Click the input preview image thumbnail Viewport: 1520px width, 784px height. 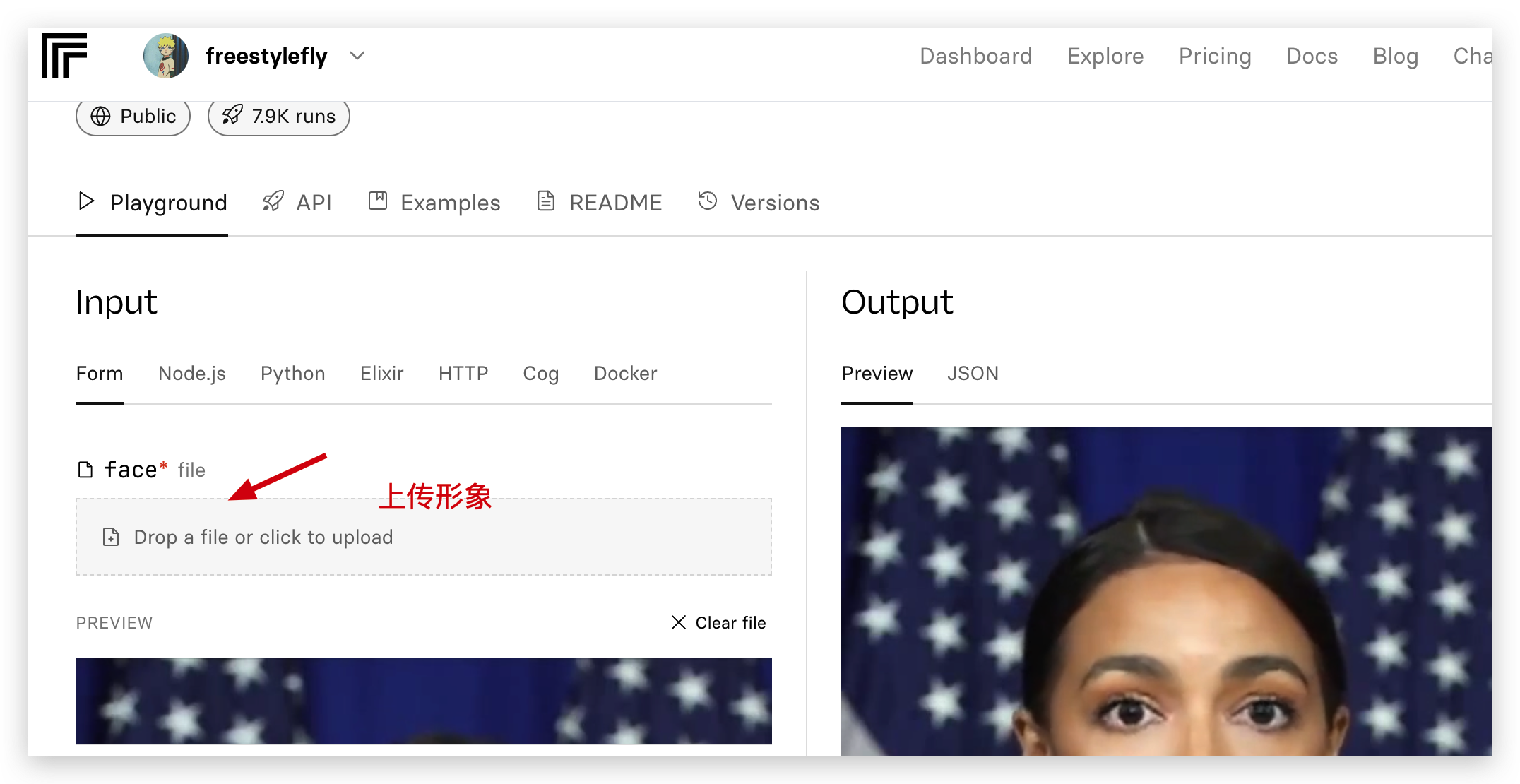tap(424, 700)
